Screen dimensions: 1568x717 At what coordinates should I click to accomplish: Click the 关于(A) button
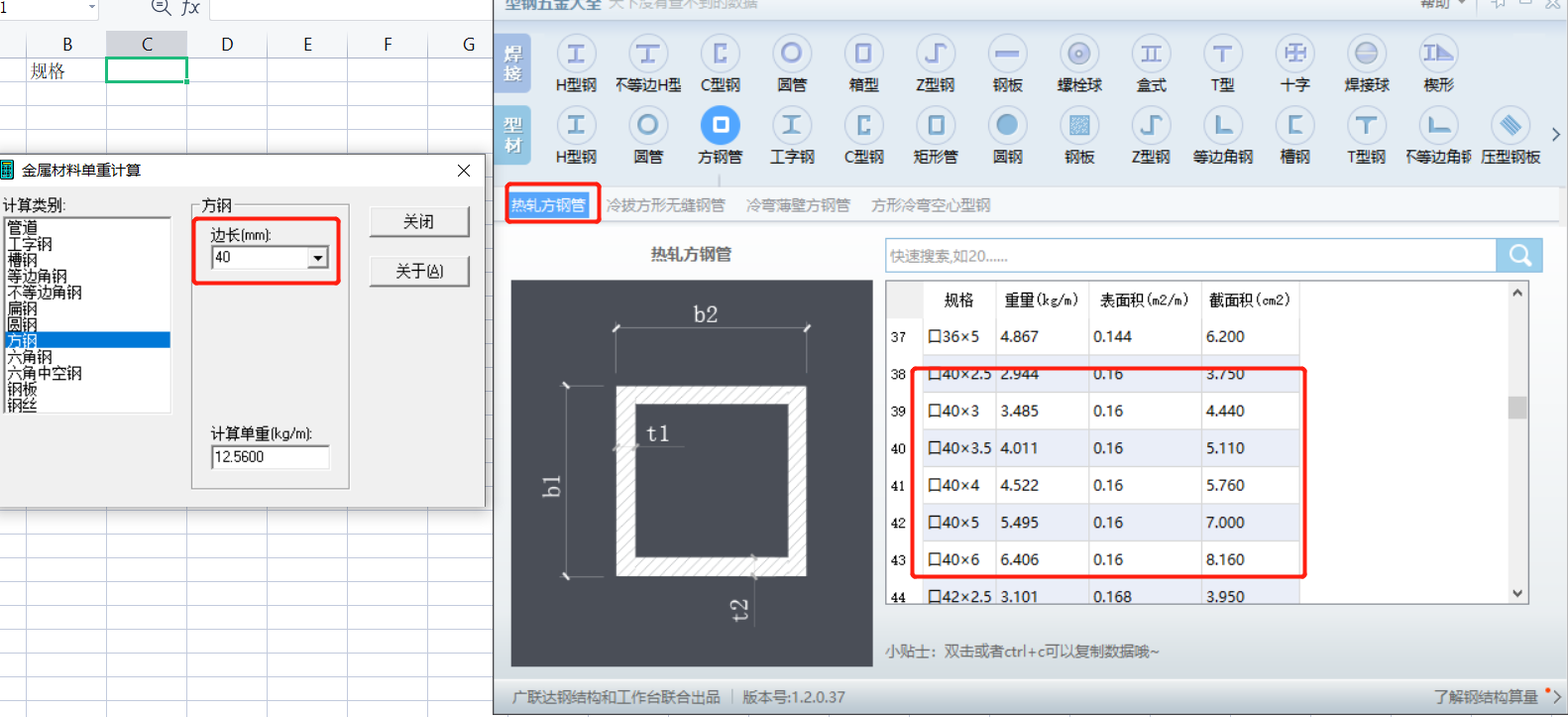click(419, 271)
